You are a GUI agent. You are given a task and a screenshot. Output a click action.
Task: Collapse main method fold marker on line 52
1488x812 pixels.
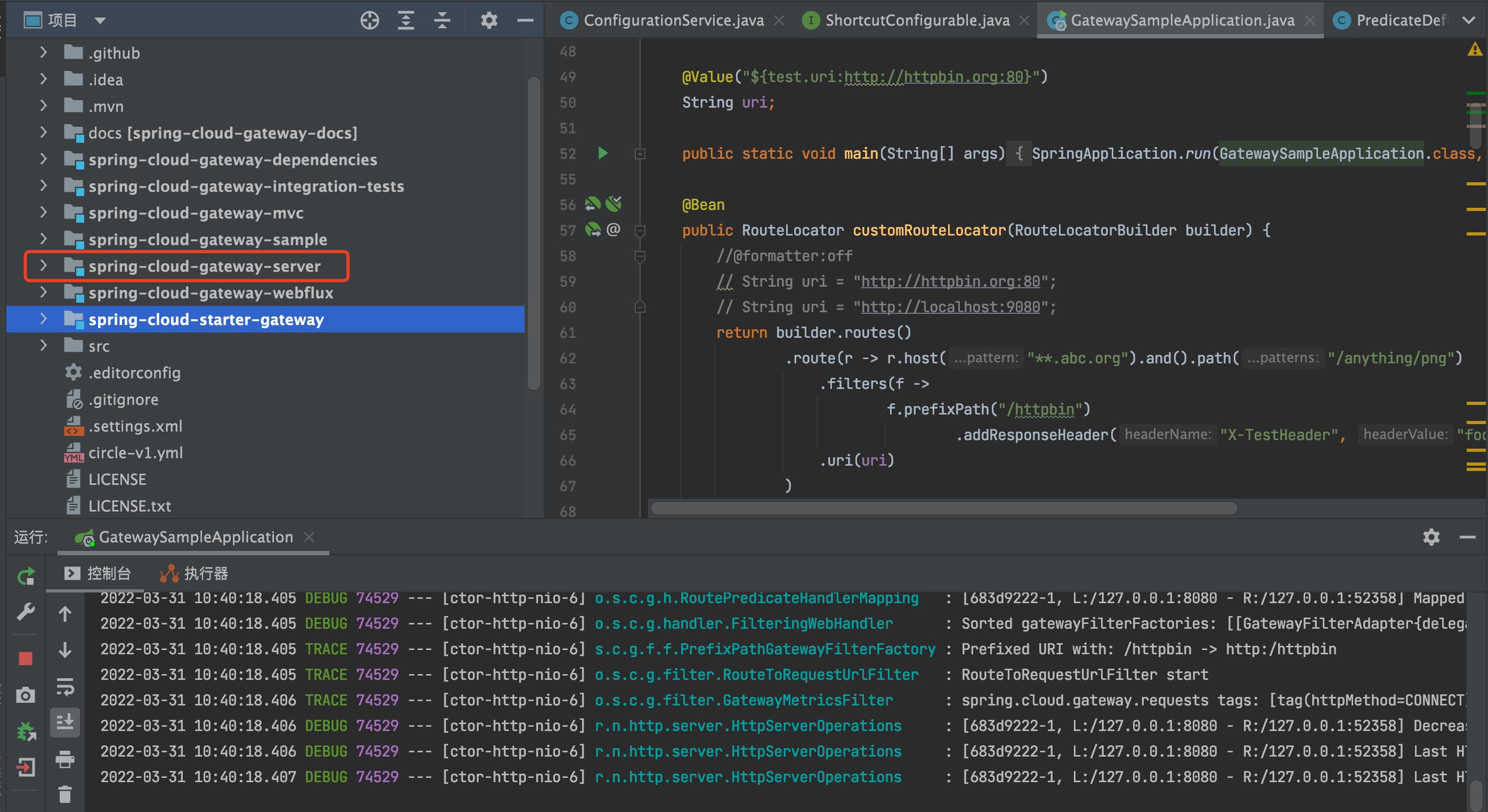pyautogui.click(x=640, y=153)
